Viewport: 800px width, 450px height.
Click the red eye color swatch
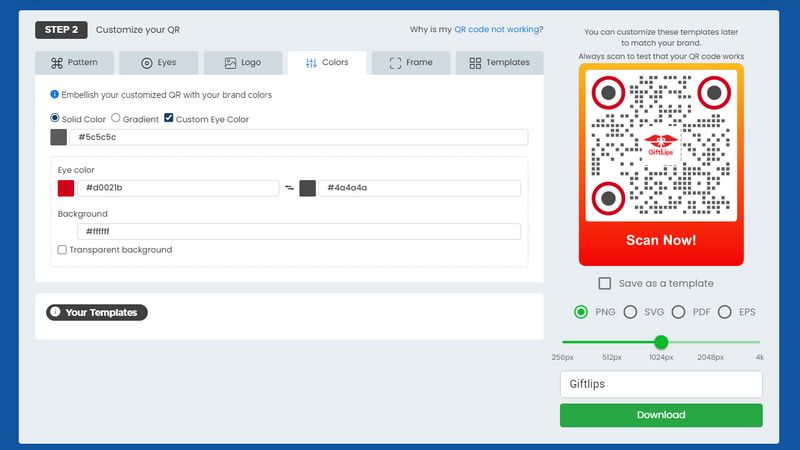[x=66, y=188]
